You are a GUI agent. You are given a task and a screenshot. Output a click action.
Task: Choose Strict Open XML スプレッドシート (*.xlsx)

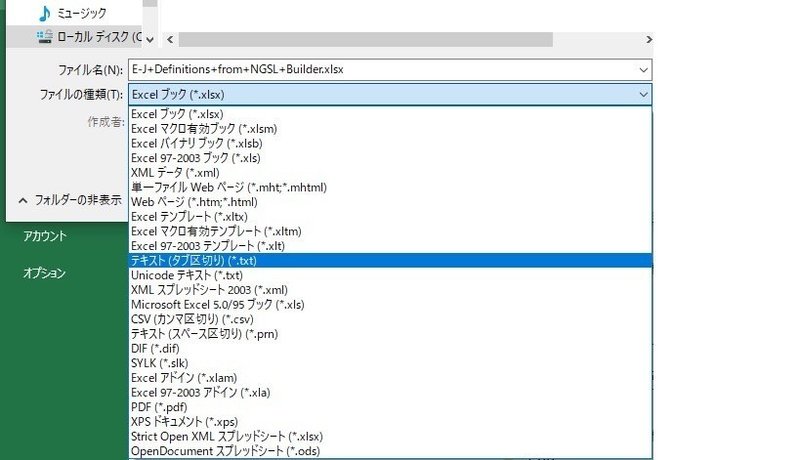tap(390, 437)
